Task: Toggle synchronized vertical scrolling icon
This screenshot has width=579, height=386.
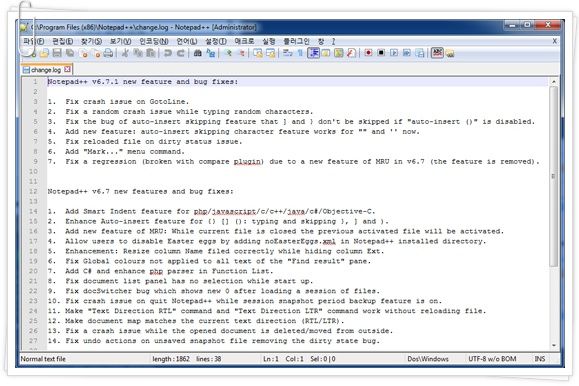Action: 258,53
